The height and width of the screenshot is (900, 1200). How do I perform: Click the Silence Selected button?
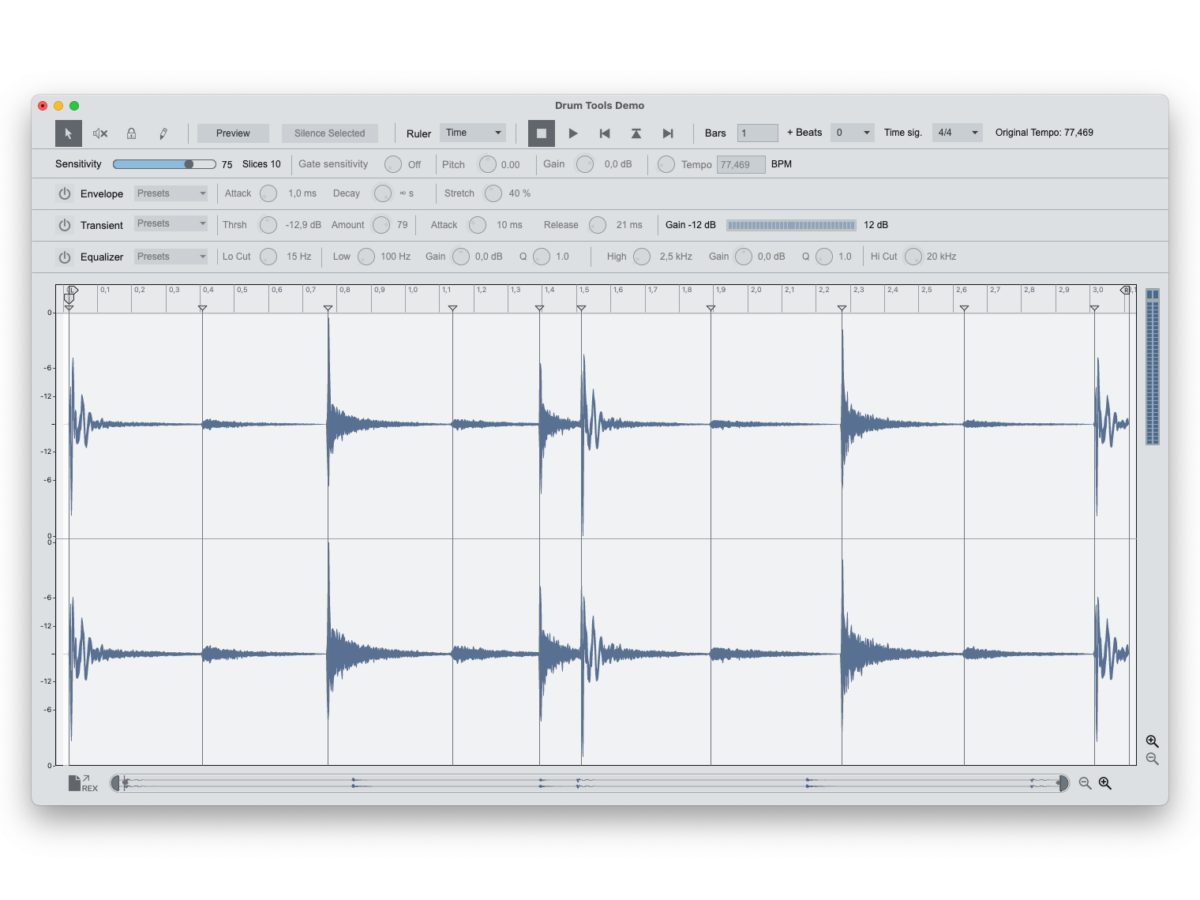[329, 133]
